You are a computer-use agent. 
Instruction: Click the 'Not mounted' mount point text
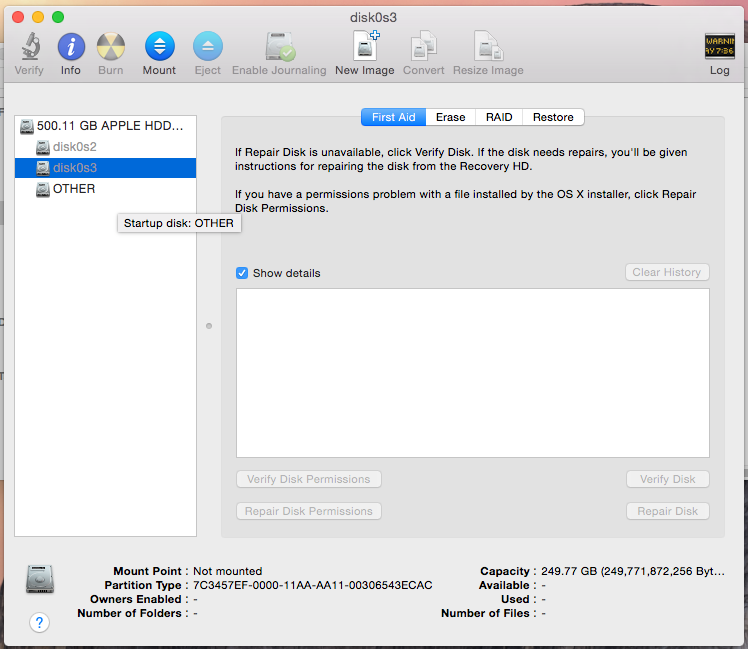click(x=228, y=571)
